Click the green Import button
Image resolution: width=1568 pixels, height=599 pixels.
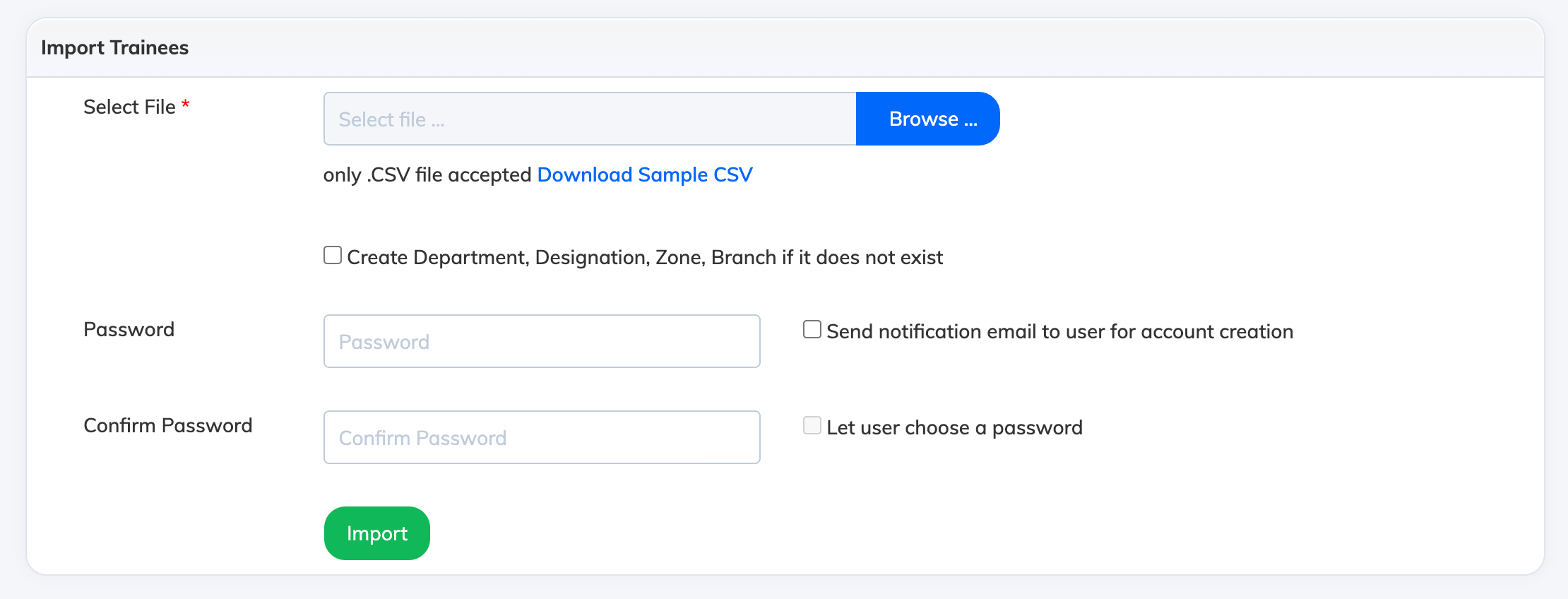click(x=377, y=533)
